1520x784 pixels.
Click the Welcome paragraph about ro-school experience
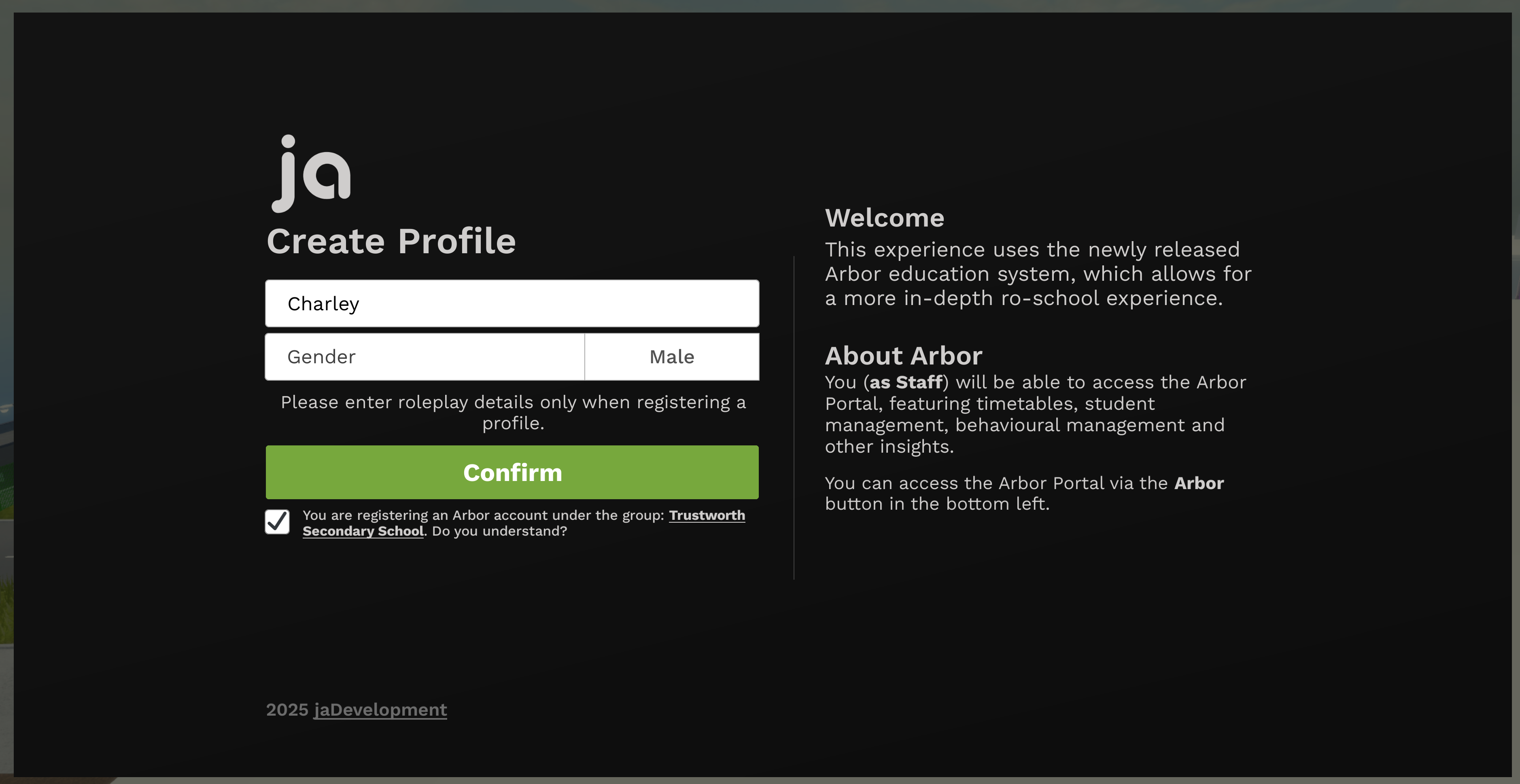point(1037,274)
